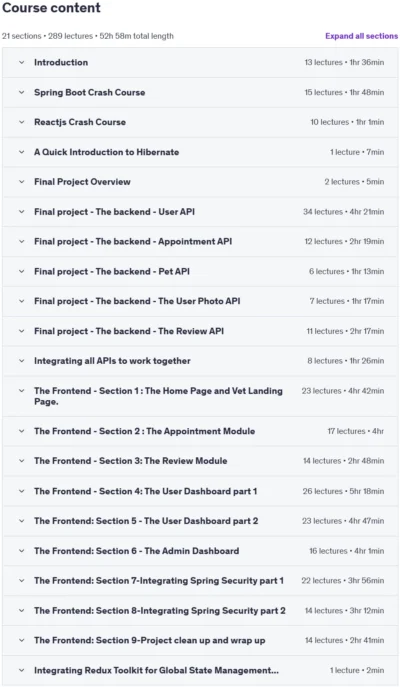Click chevron for User Photo API section
The image size is (400, 687).
pos(21,301)
